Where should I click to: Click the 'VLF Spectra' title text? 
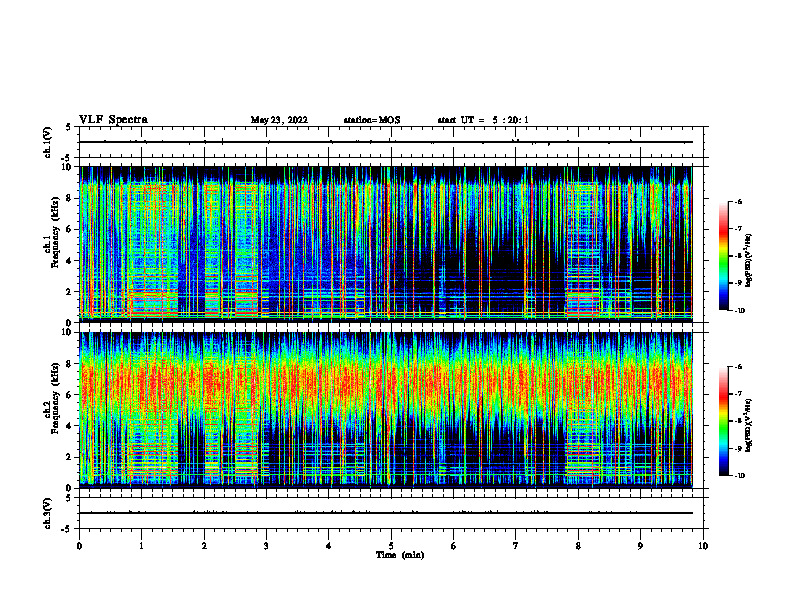pyautogui.click(x=113, y=120)
